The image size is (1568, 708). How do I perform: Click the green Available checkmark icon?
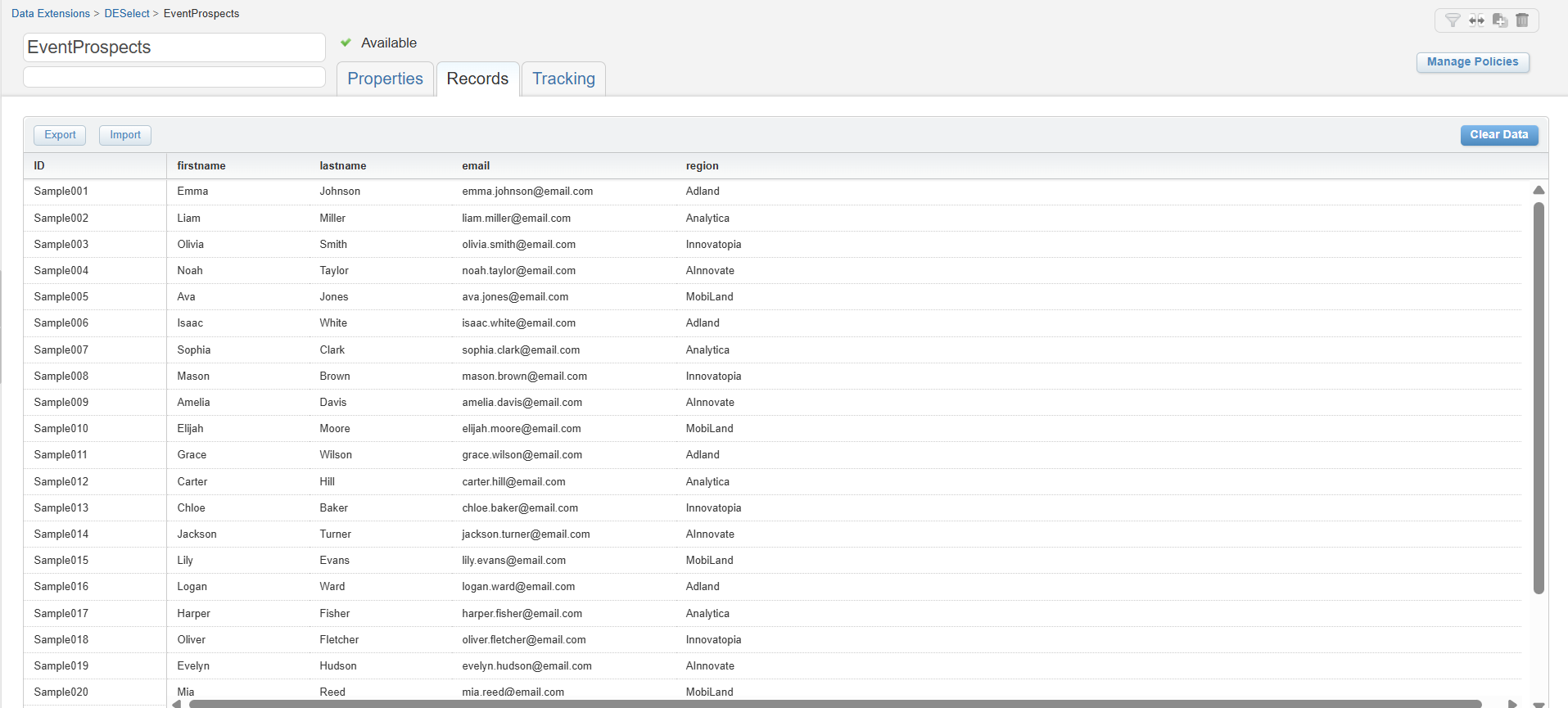[346, 43]
